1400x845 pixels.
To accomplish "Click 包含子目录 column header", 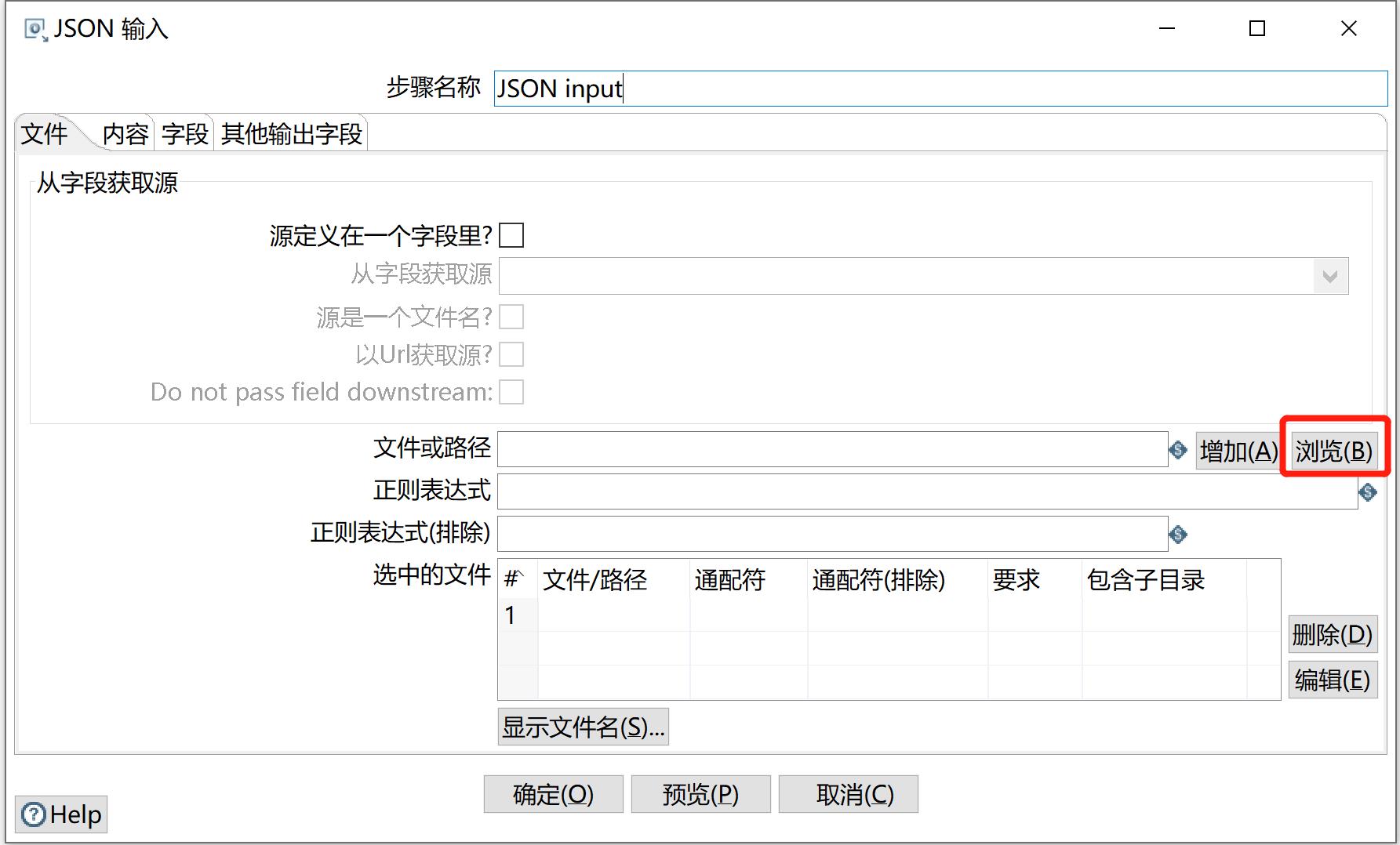I will click(x=1165, y=580).
